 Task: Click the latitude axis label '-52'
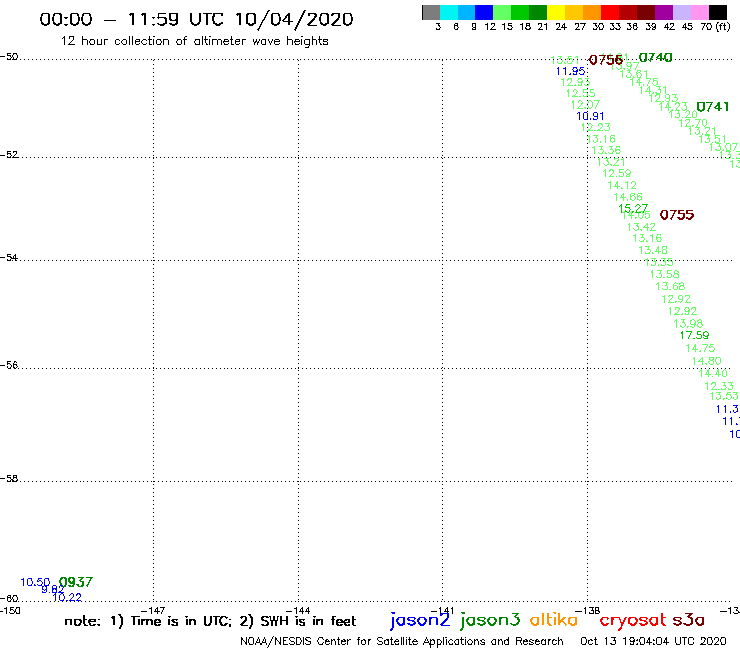[x=9, y=155]
